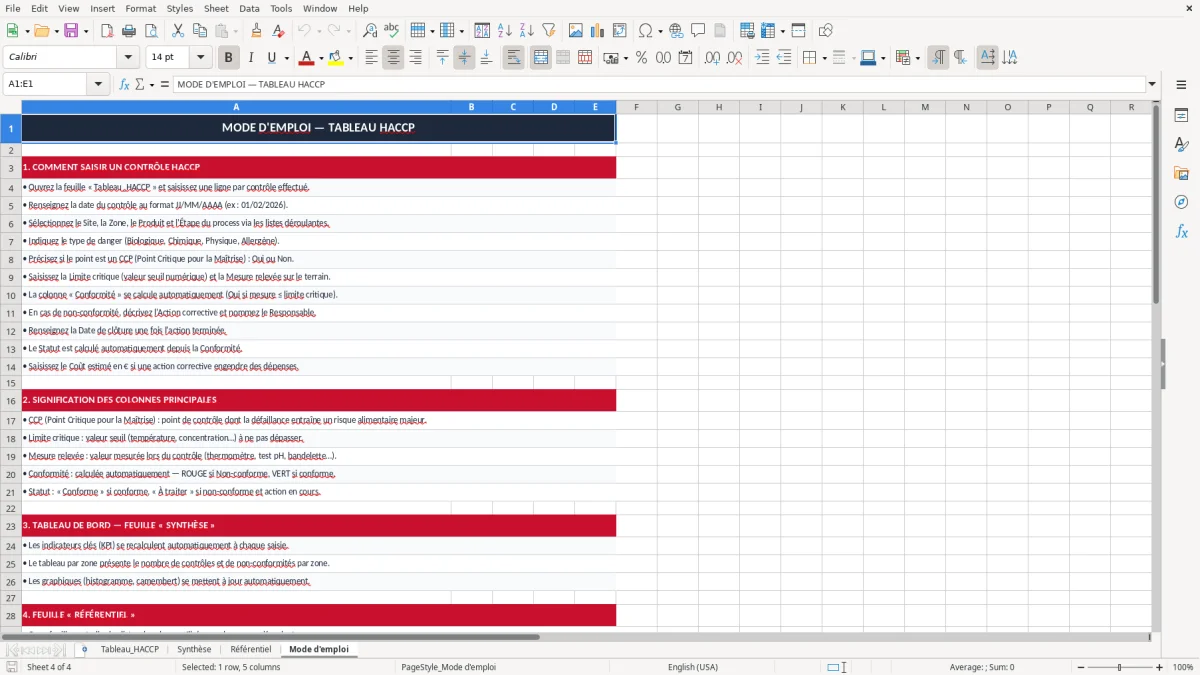1200x675 pixels.
Task: Open the Function Wizard fx icon
Action: point(125,84)
